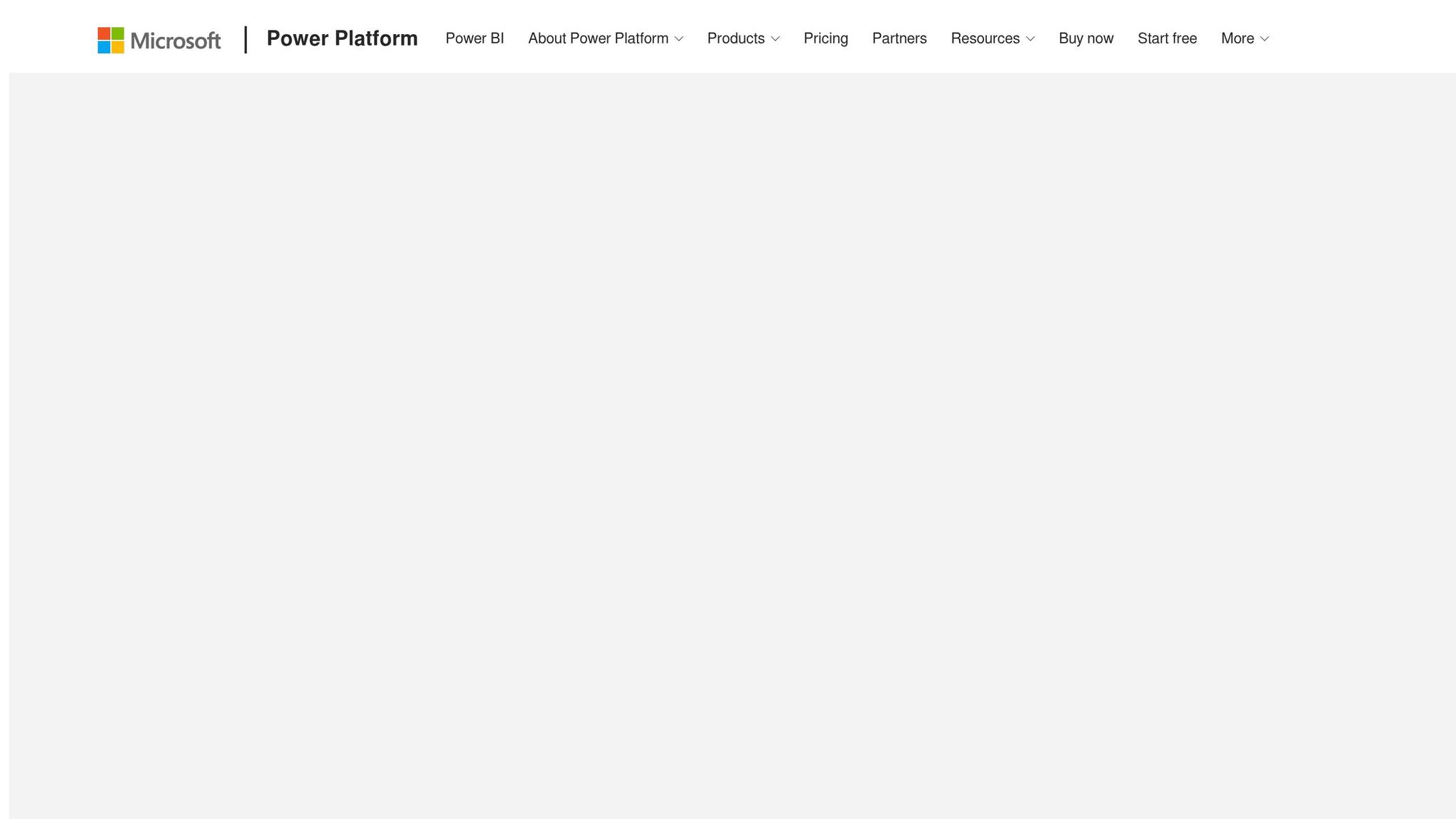Open the Partners page
The image size is (1456, 819).
(899, 38)
